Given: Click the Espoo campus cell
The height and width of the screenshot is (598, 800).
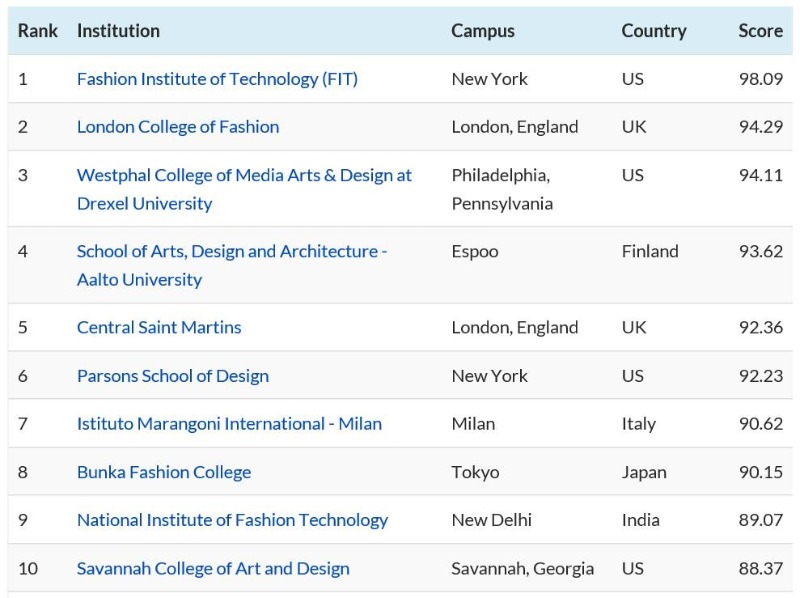Looking at the screenshot, I should pyautogui.click(x=475, y=252).
